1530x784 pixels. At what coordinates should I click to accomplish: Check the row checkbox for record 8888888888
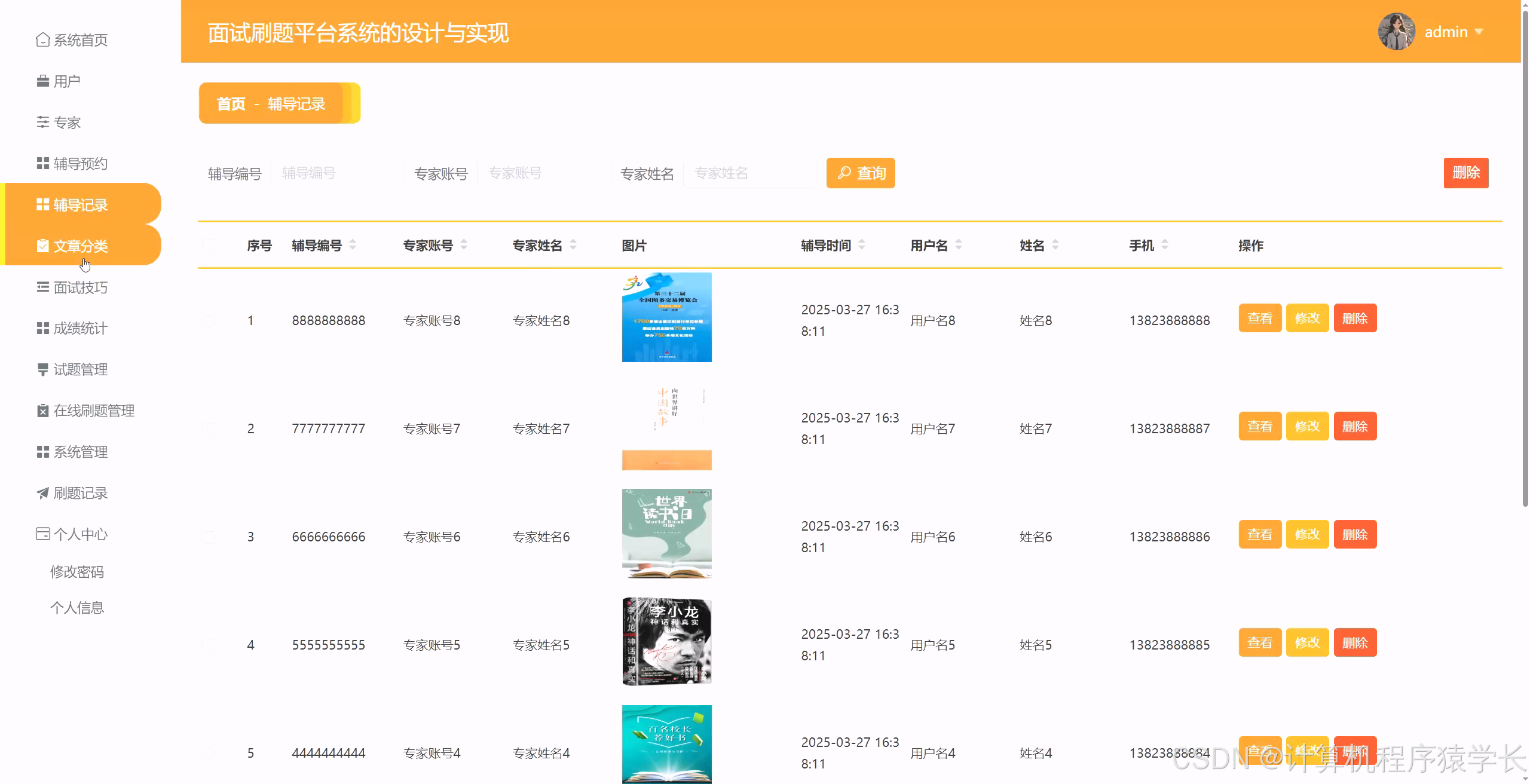pyautogui.click(x=209, y=321)
